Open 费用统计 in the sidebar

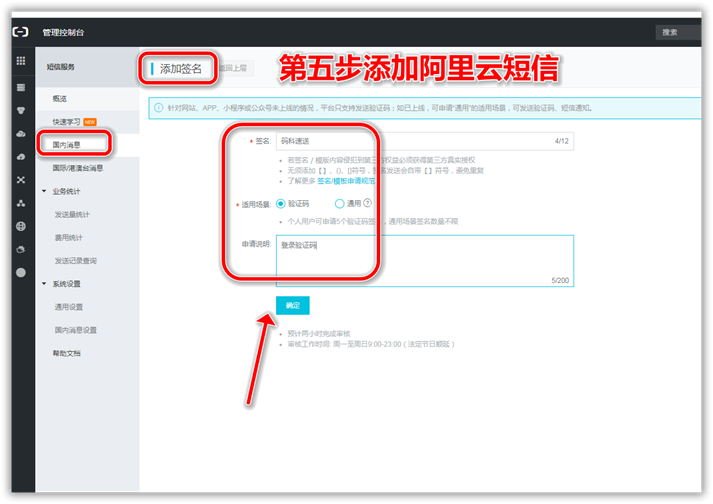(69, 237)
